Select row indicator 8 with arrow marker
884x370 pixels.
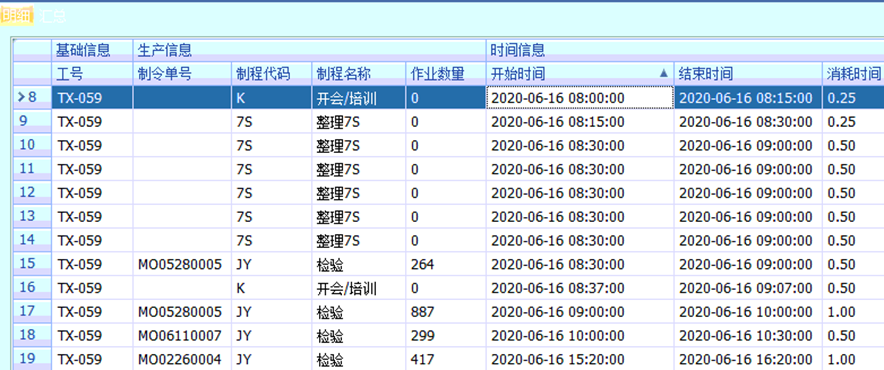(32, 98)
